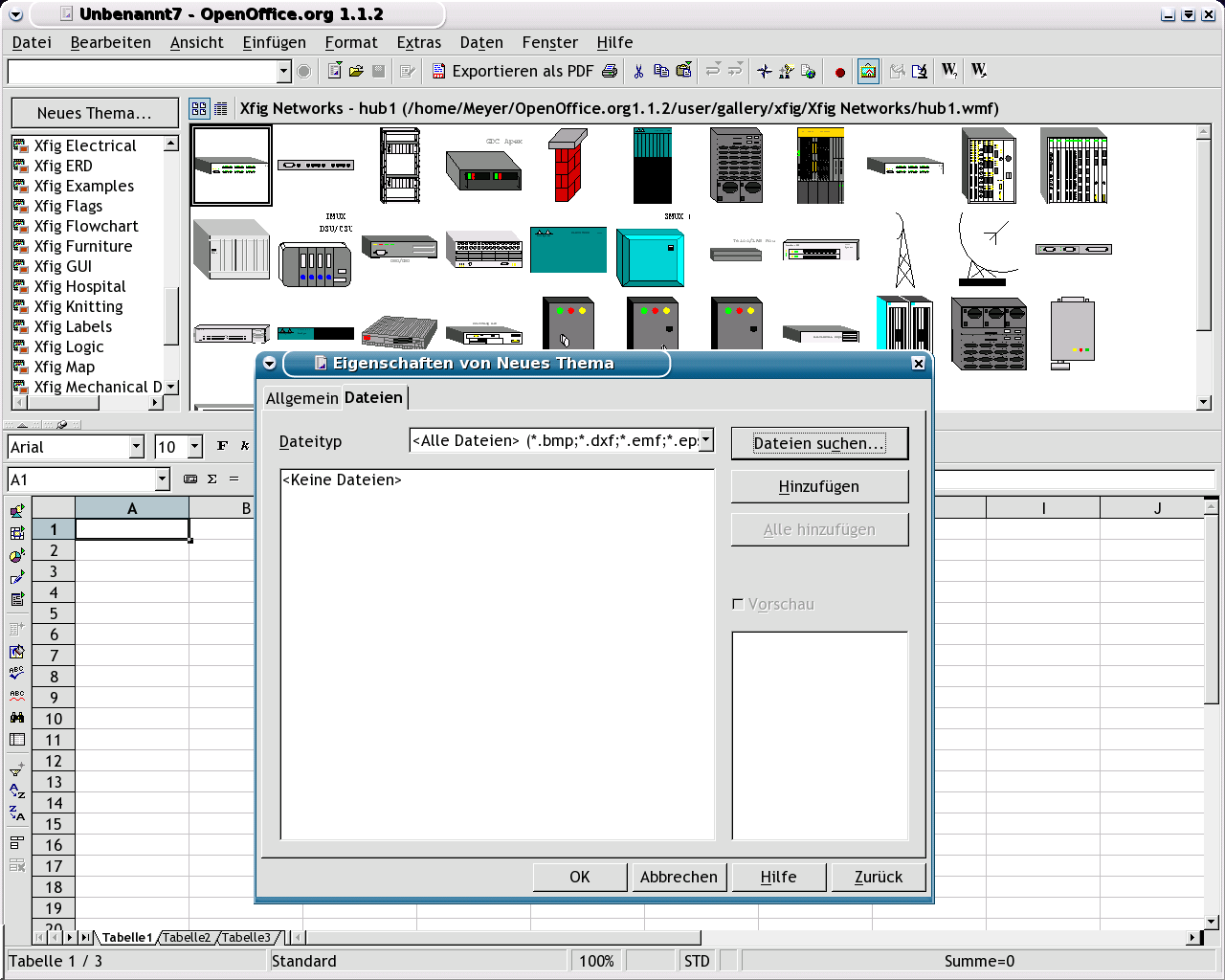
Task: Click the cut (scissors) toolbar icon
Action: (638, 71)
